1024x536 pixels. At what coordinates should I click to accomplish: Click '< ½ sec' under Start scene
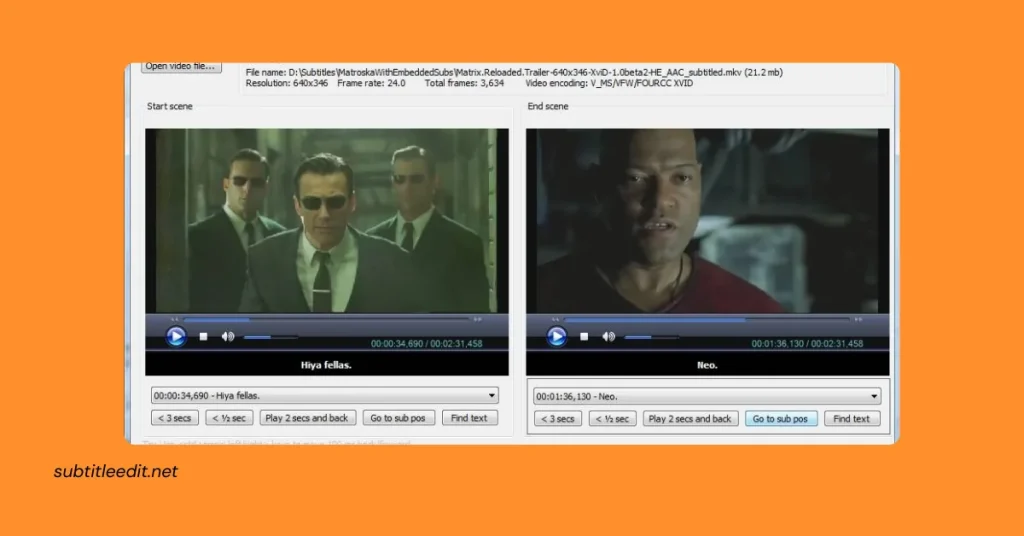click(229, 418)
